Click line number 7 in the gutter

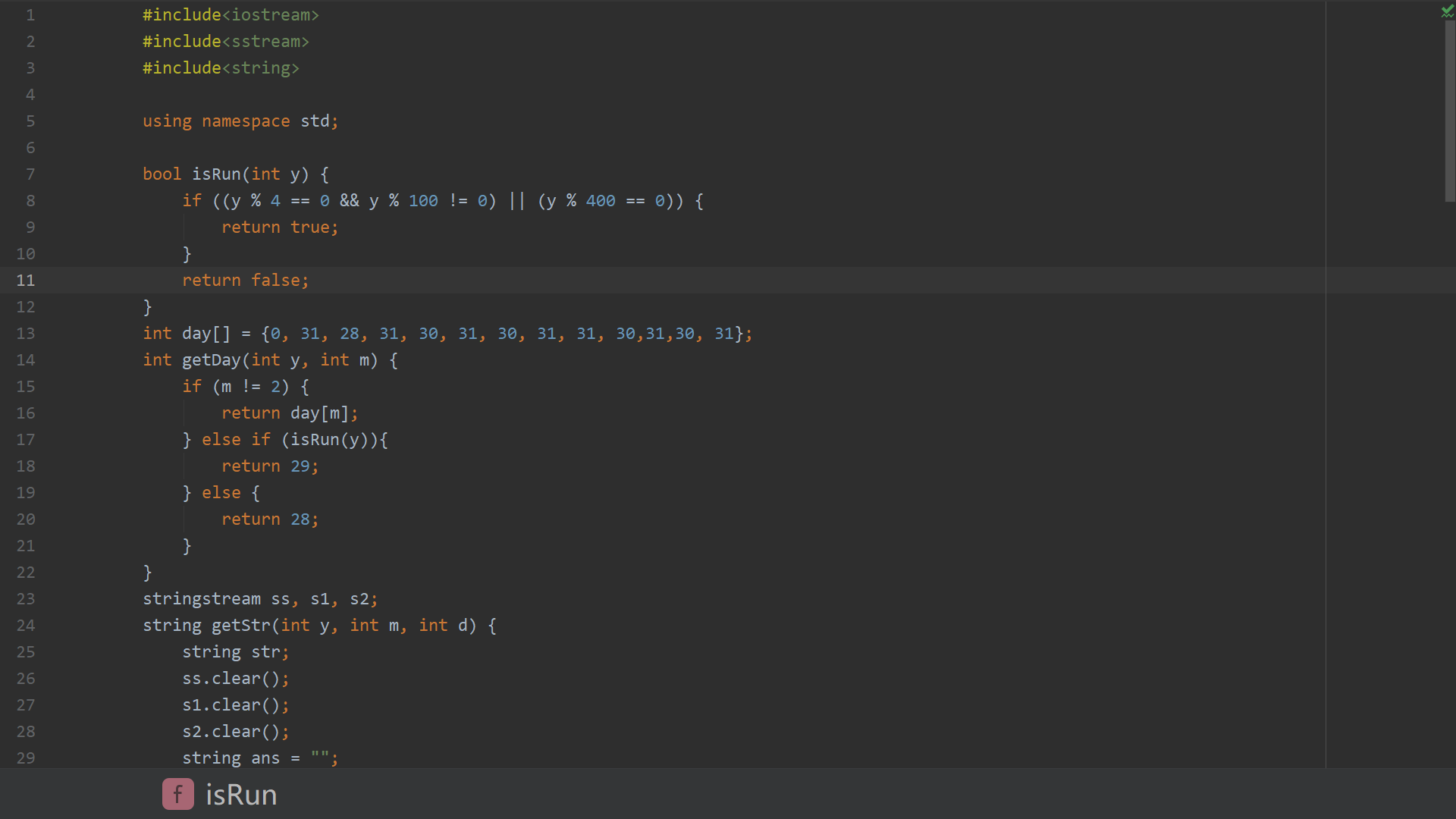pos(30,174)
